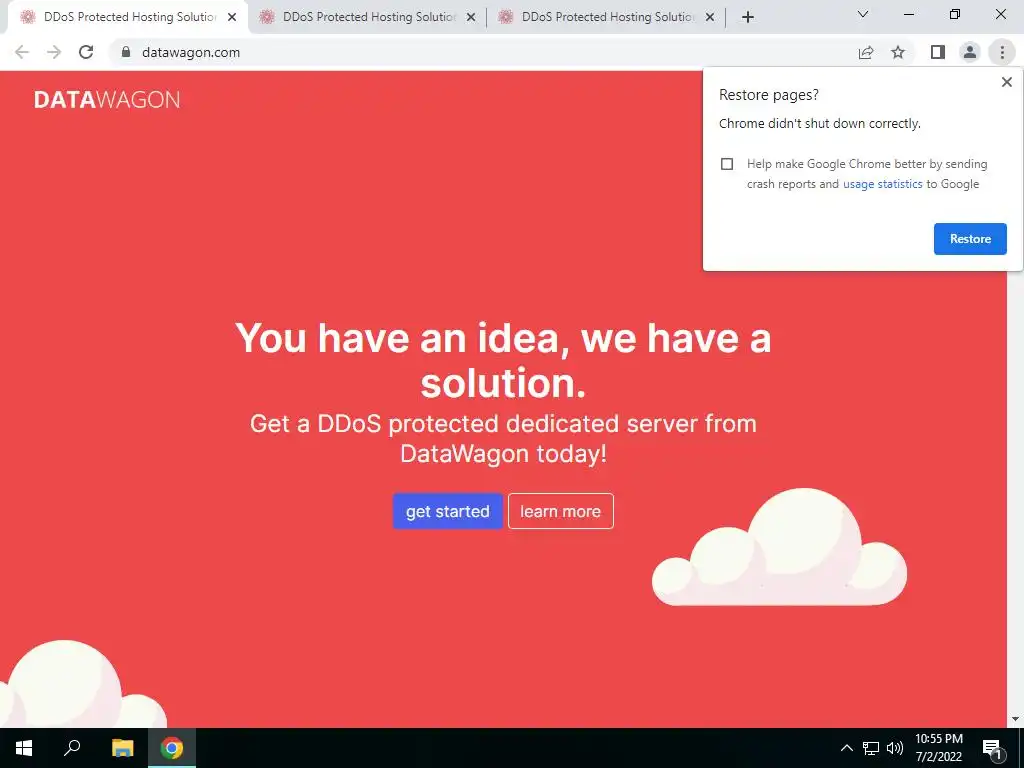Open network status in system tray
Image resolution: width=1024 pixels, height=768 pixels.
click(871, 748)
